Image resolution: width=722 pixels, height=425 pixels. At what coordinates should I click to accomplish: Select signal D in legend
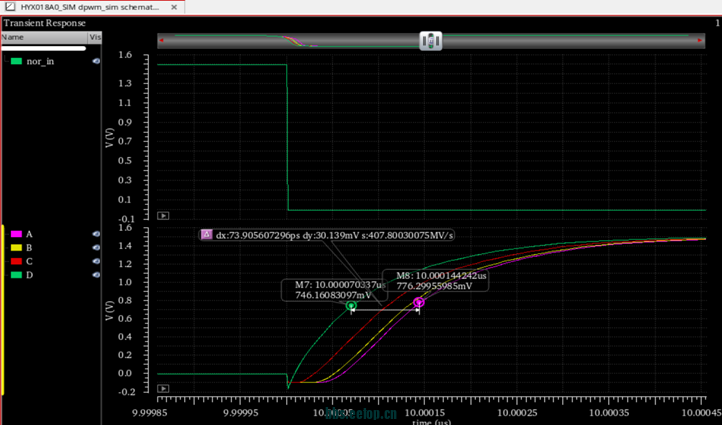[x=29, y=275]
